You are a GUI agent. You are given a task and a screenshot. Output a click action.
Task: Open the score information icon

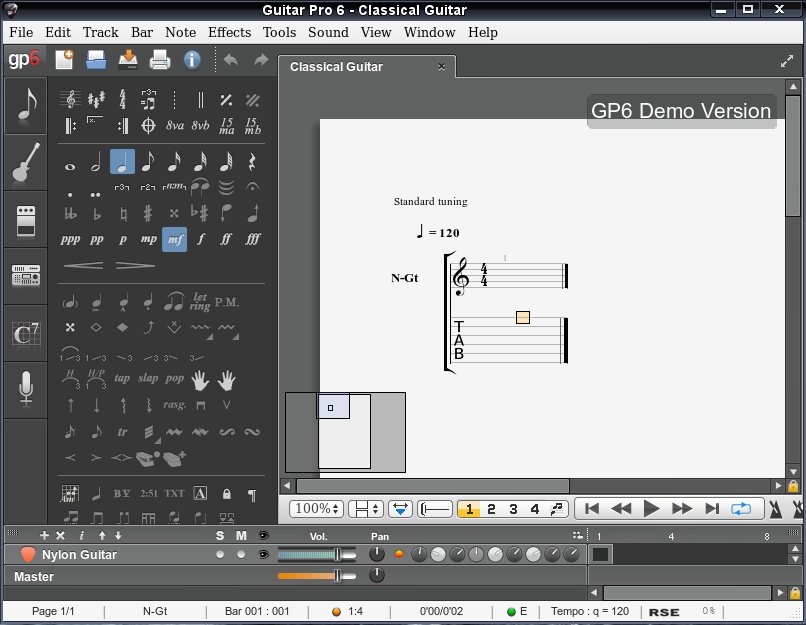click(x=192, y=60)
